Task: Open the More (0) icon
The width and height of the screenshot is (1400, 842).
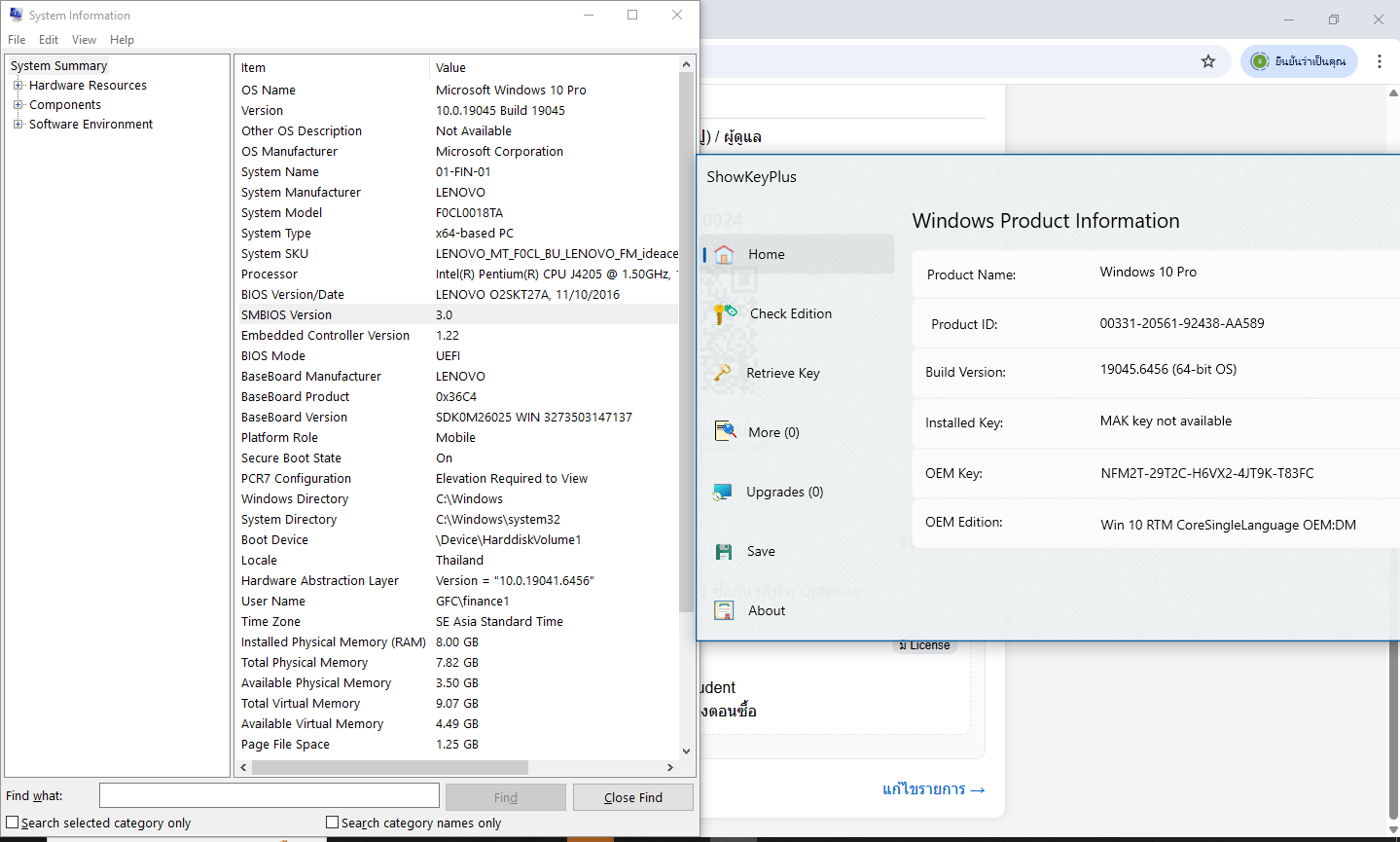Action: tap(725, 432)
